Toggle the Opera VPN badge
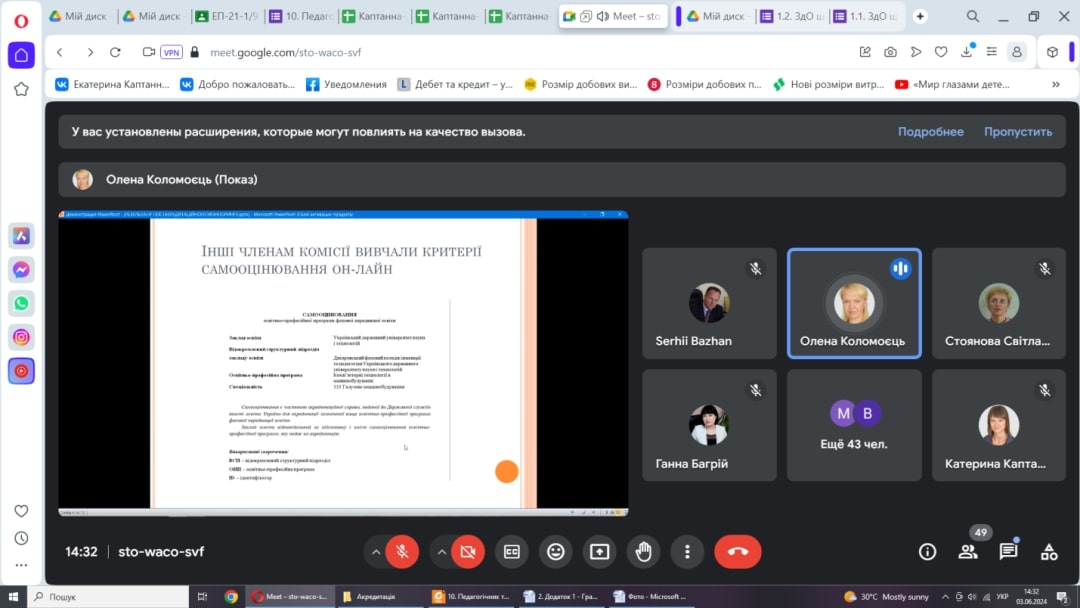The width and height of the screenshot is (1080, 608). click(171, 52)
